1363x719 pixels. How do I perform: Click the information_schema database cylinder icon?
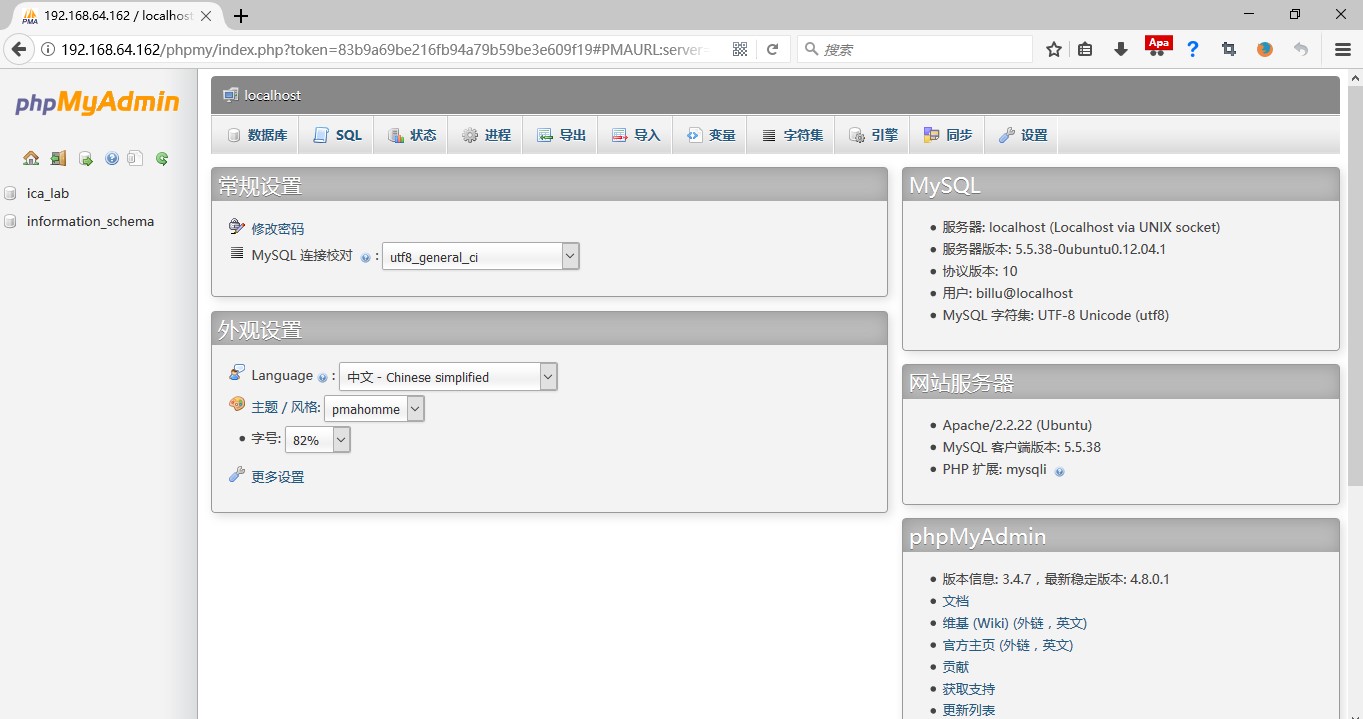click(11, 221)
